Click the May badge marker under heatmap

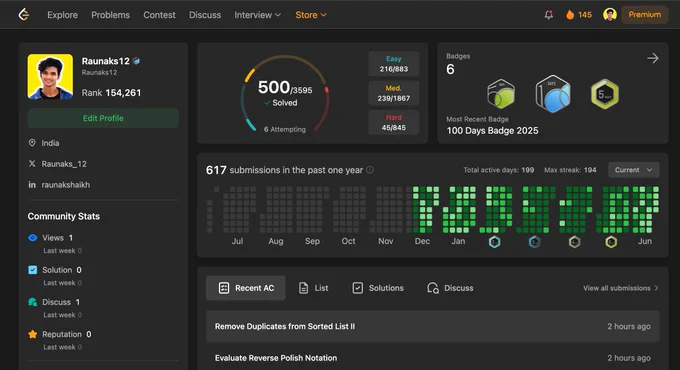(611, 242)
